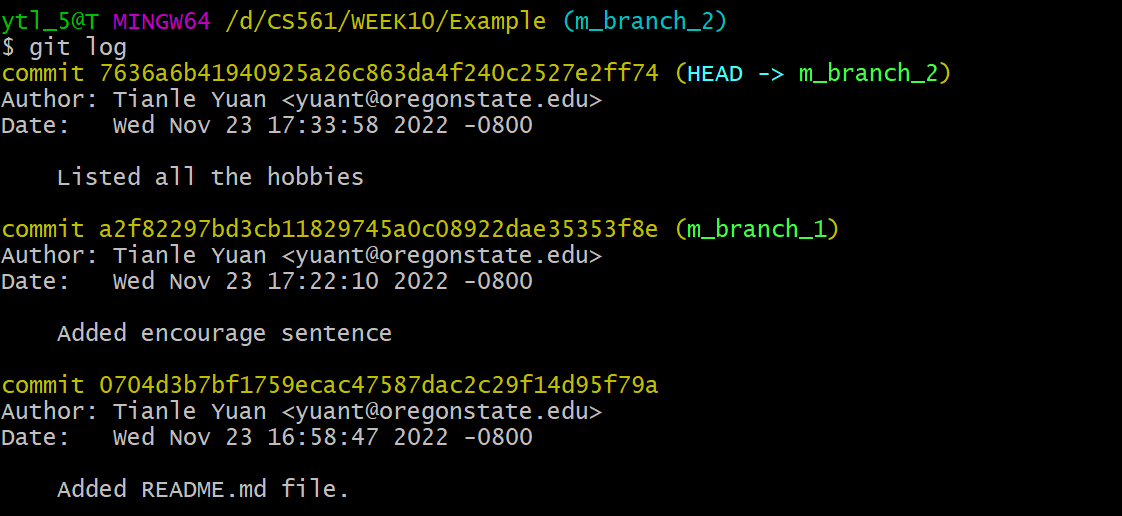Click the /d/CS561/WEEK10/Example path
Image resolution: width=1122 pixels, height=516 pixels.
coord(386,21)
